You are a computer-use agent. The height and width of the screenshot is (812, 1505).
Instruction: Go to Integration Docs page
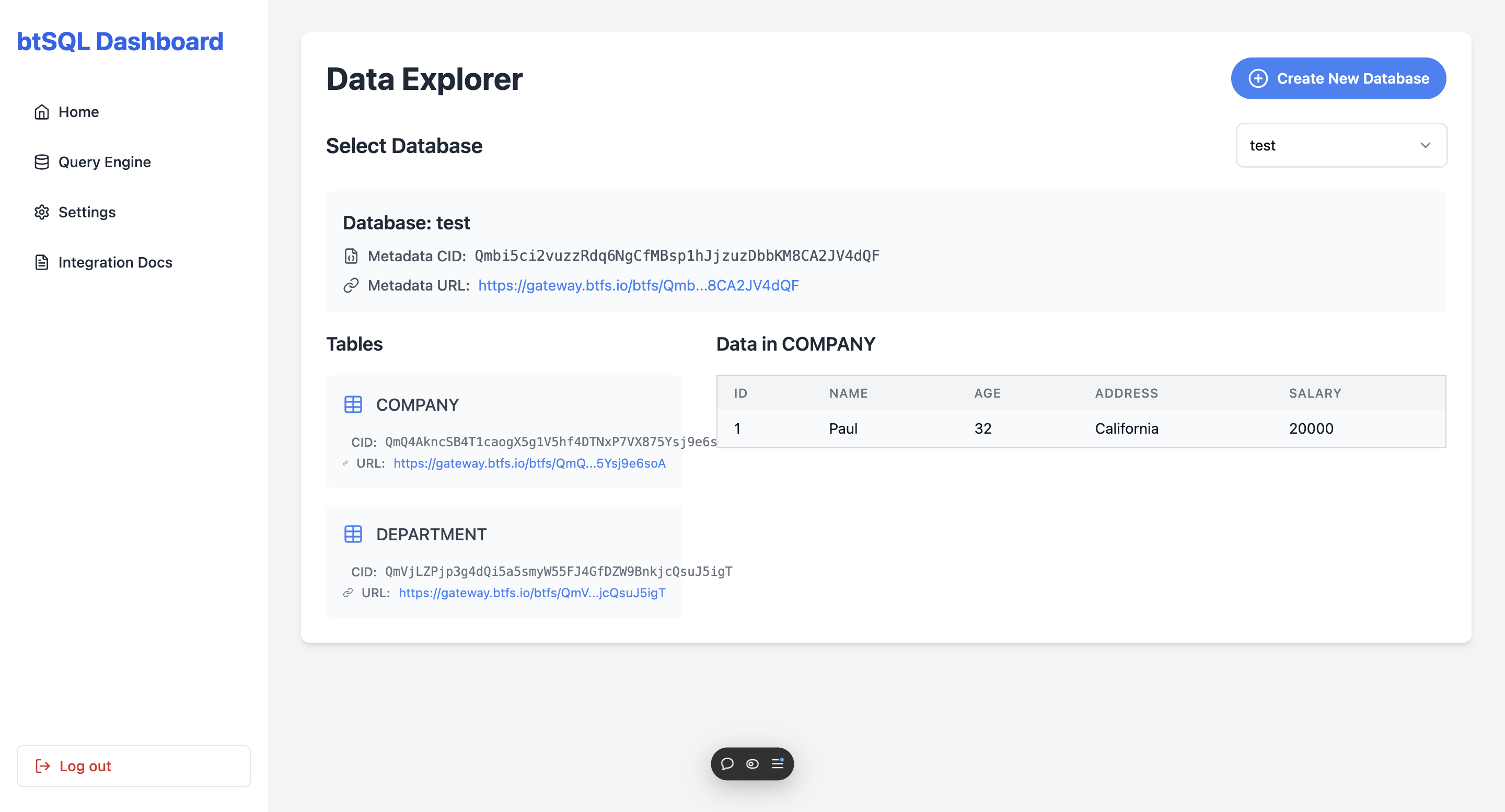click(x=114, y=262)
